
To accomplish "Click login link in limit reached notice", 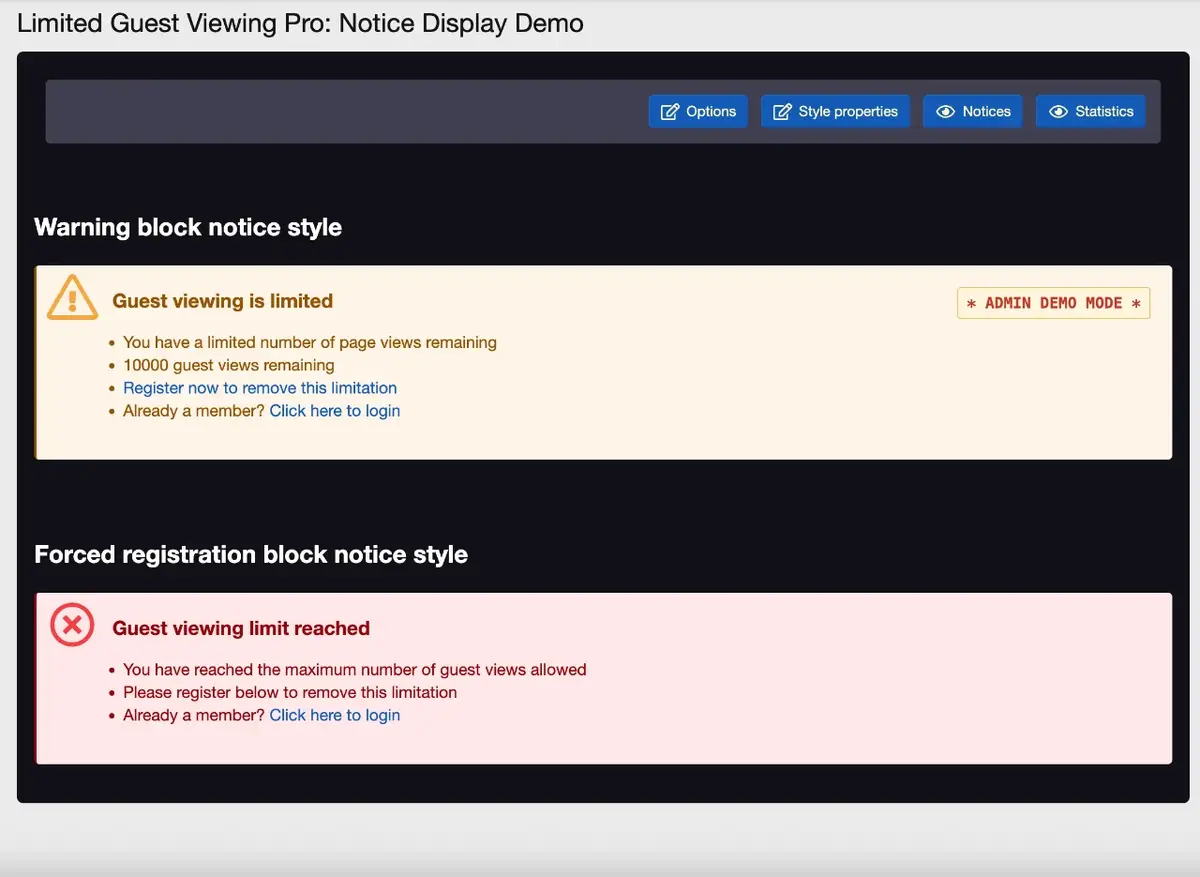I will (x=335, y=715).
